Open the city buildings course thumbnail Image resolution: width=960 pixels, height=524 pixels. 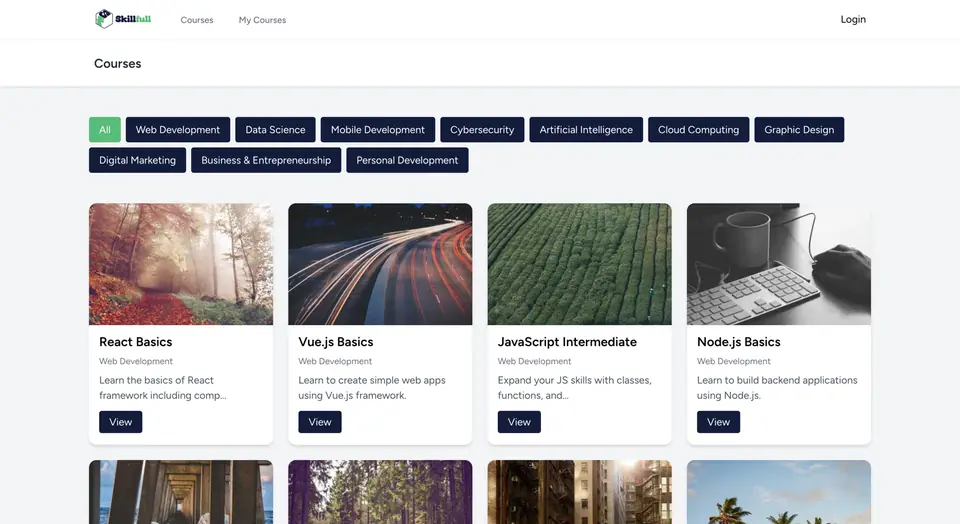579,492
